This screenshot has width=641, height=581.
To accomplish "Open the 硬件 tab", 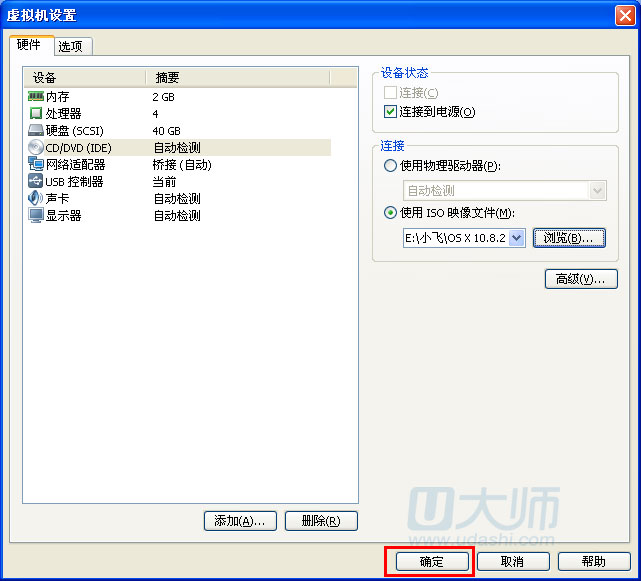I will point(30,45).
